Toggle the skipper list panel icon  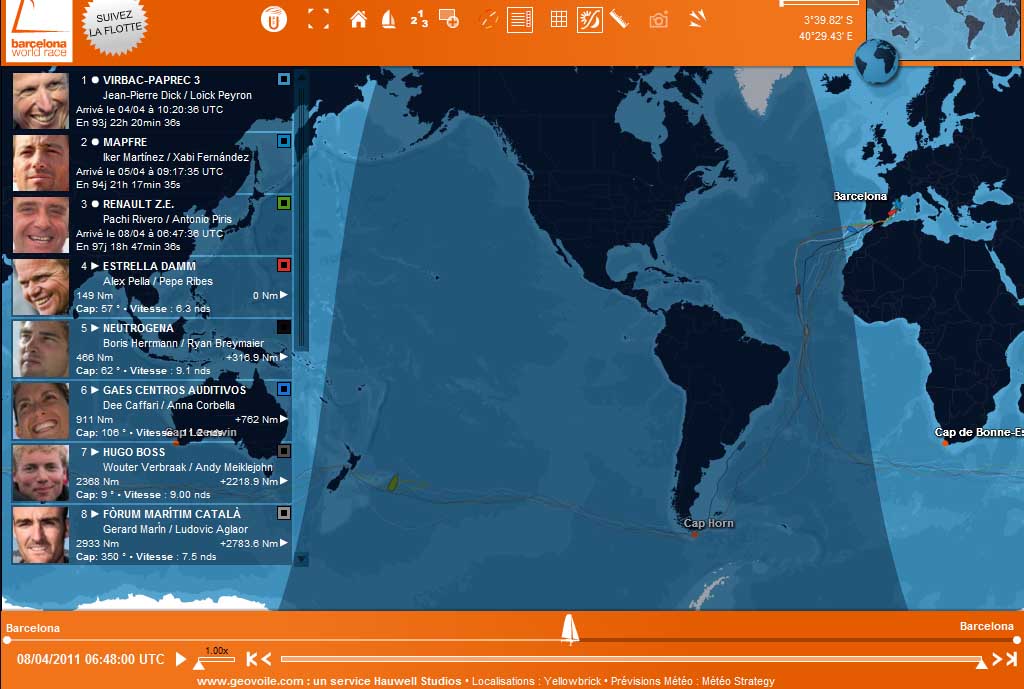pos(520,20)
